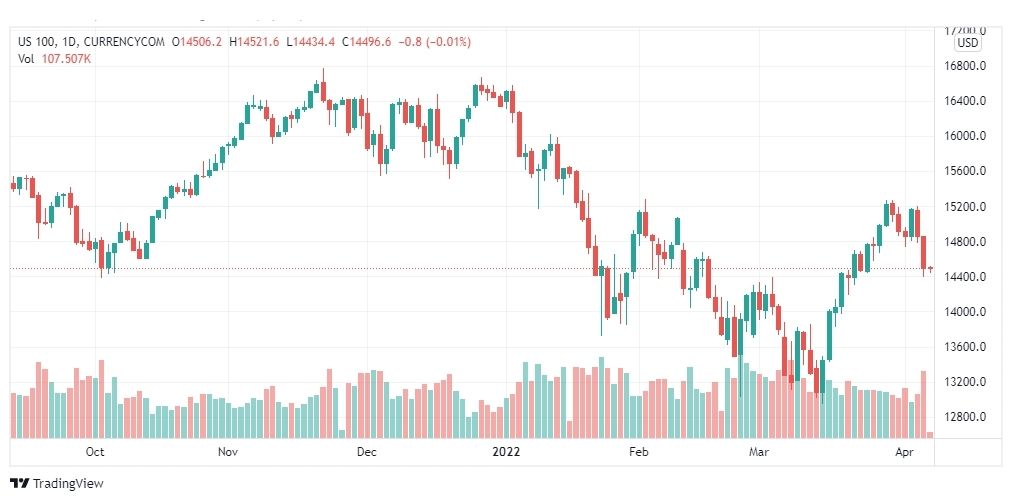The image size is (1012, 501).
Task: Click the TradingView logo icon
Action: pos(19,484)
